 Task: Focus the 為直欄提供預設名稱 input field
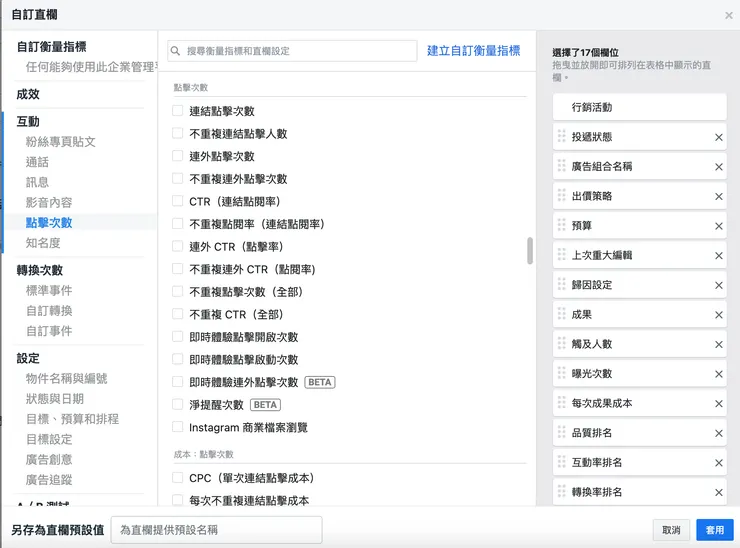click(217, 530)
